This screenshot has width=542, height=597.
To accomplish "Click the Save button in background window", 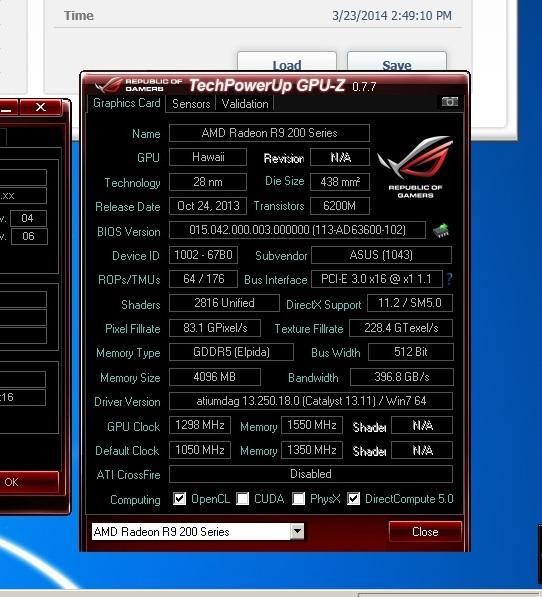I will pyautogui.click(x=397, y=61).
